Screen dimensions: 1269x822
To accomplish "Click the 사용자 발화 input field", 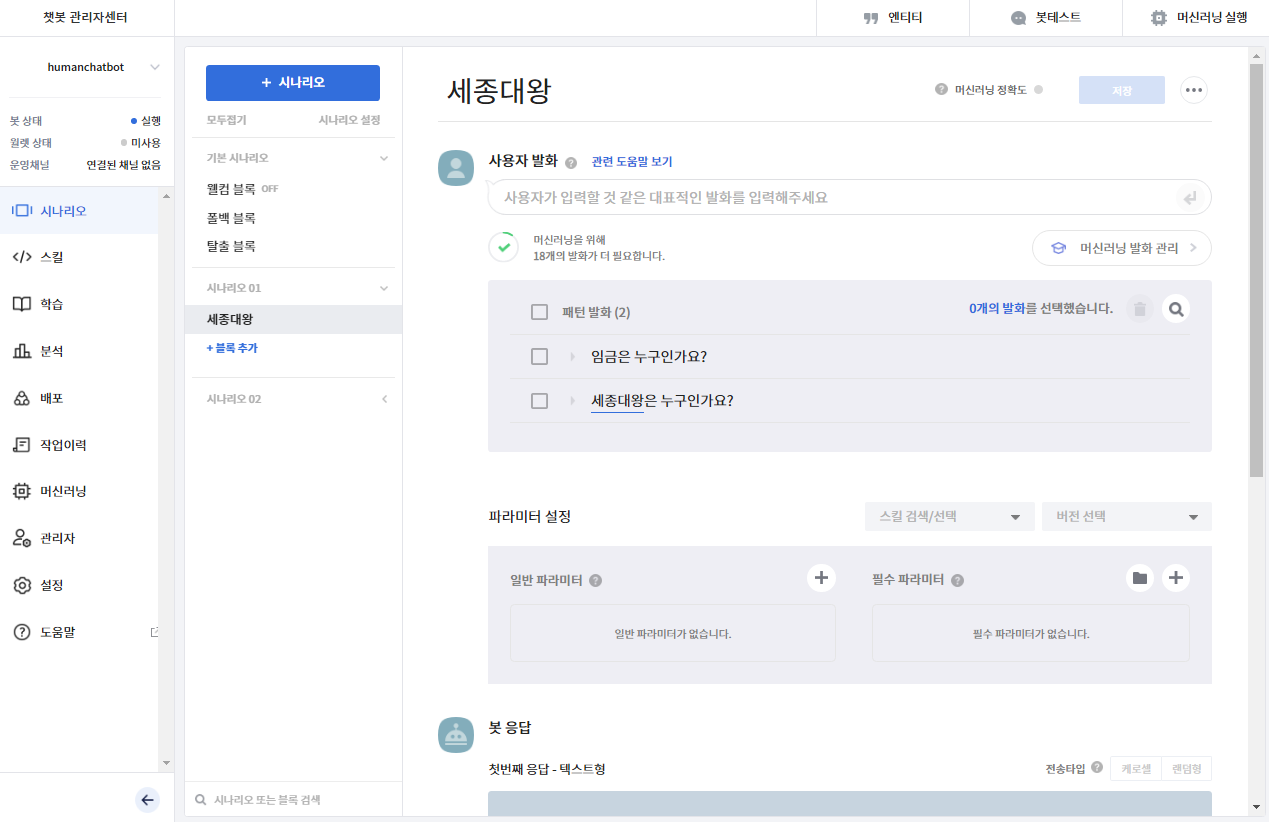I will [849, 198].
